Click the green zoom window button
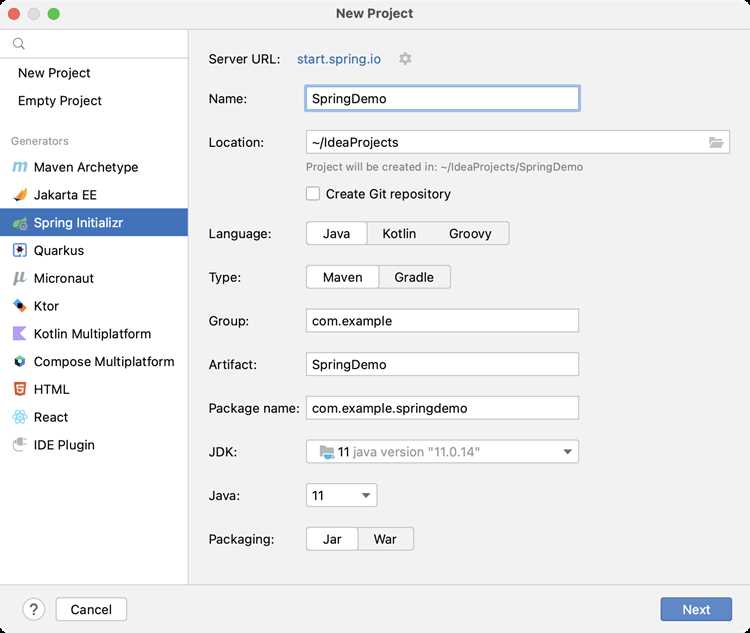 tap(54, 14)
